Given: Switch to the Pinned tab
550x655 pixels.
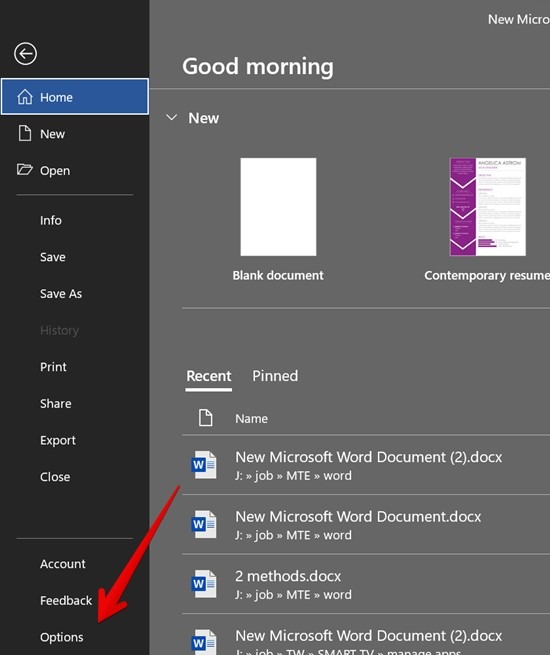Looking at the screenshot, I should point(275,376).
